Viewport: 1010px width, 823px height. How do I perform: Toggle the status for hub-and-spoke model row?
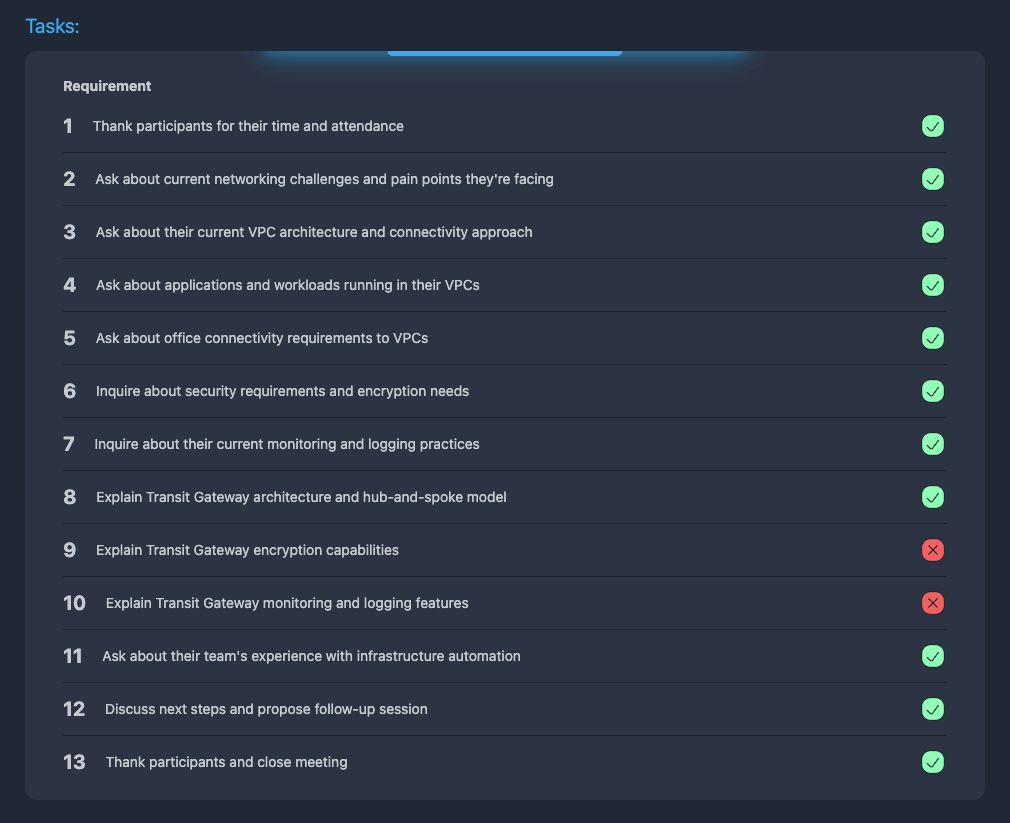(932, 497)
